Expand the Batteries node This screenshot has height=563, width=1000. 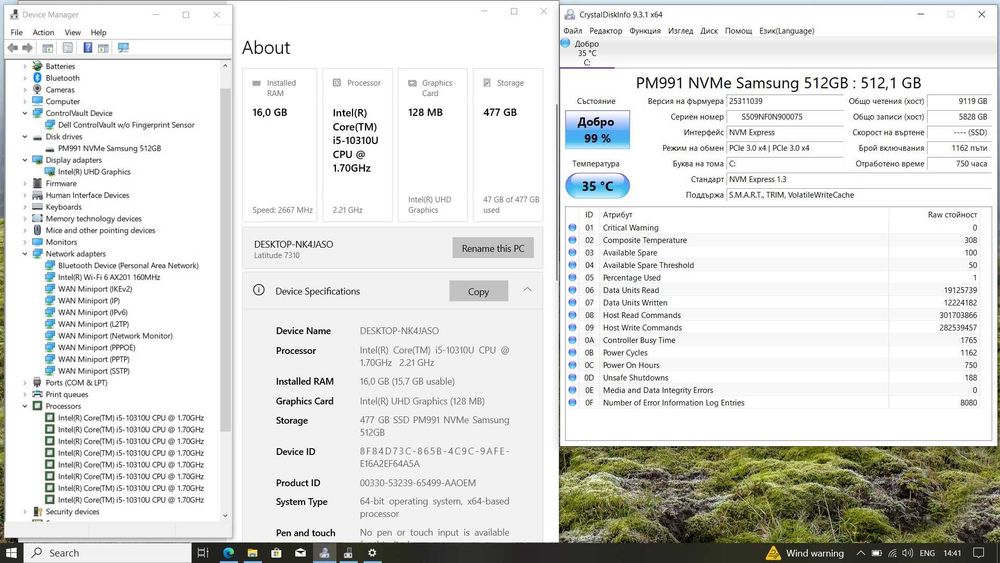coord(25,66)
